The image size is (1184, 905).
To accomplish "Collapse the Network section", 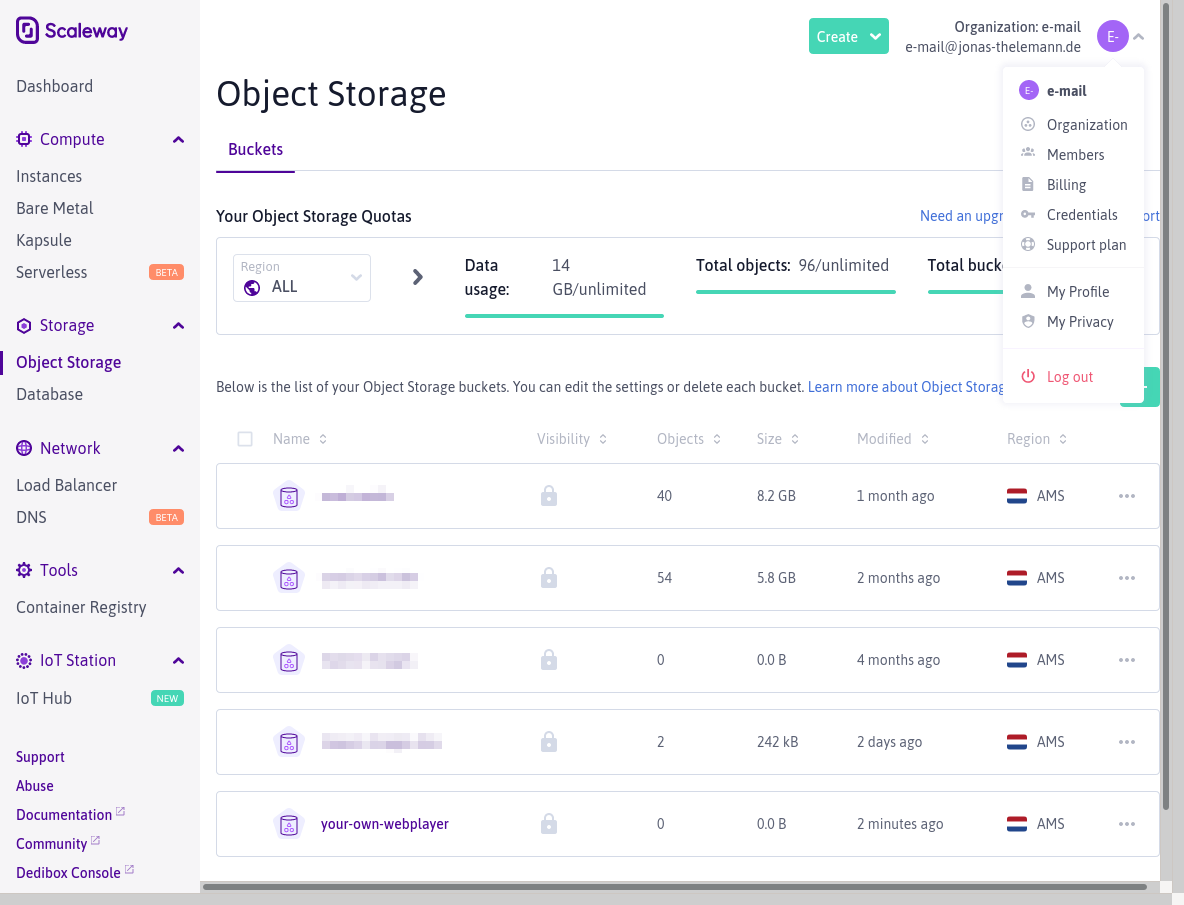I will 178,449.
